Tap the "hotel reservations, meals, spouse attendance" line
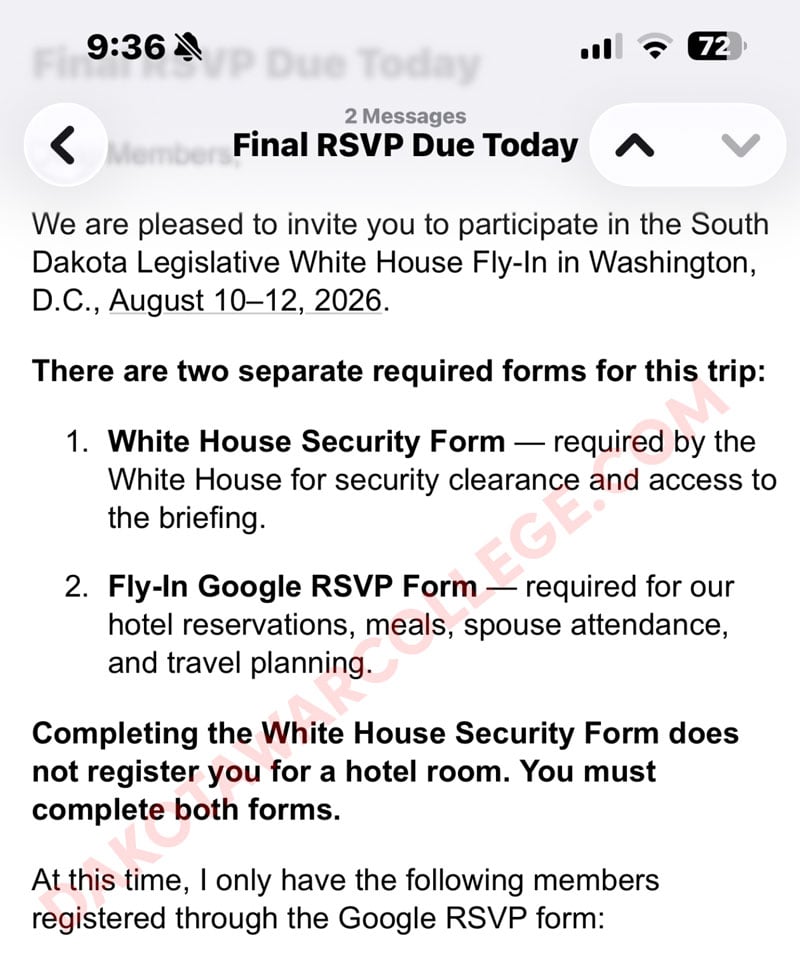 pos(418,625)
